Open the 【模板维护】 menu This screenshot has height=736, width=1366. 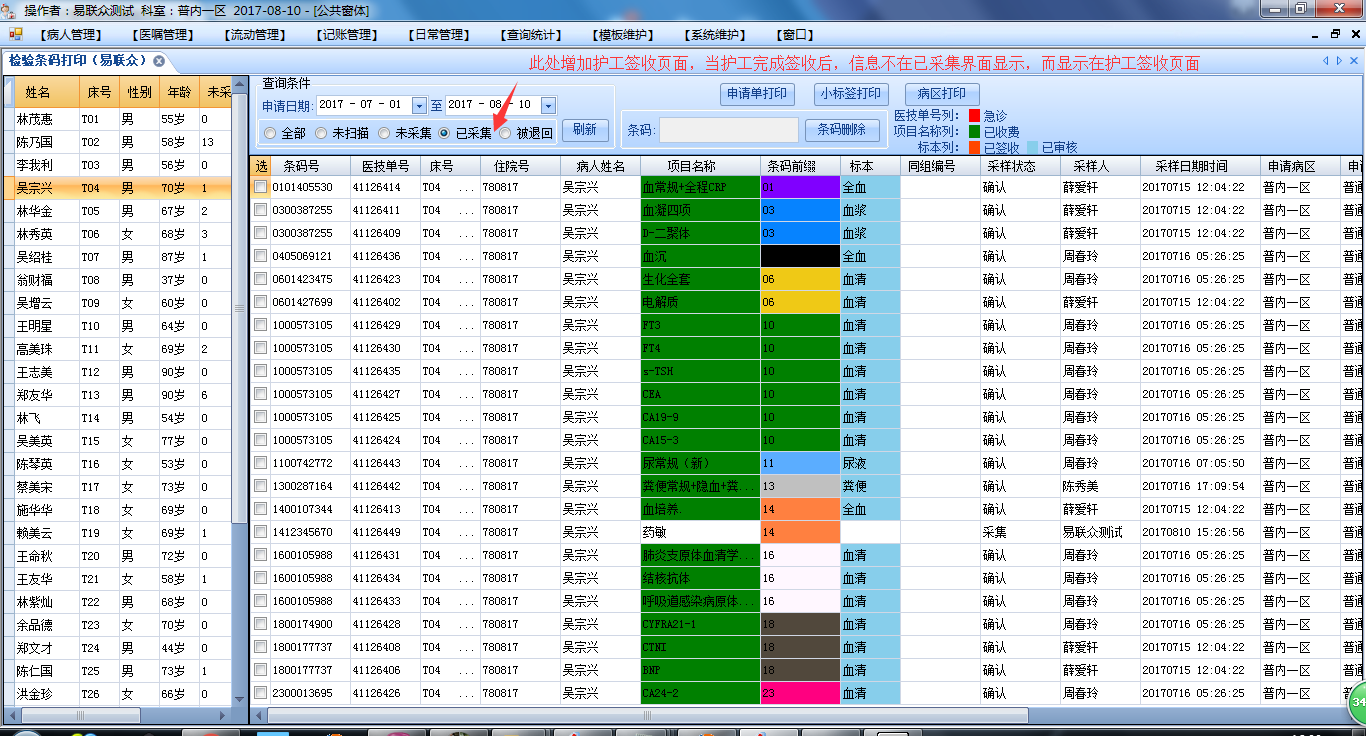tap(624, 35)
